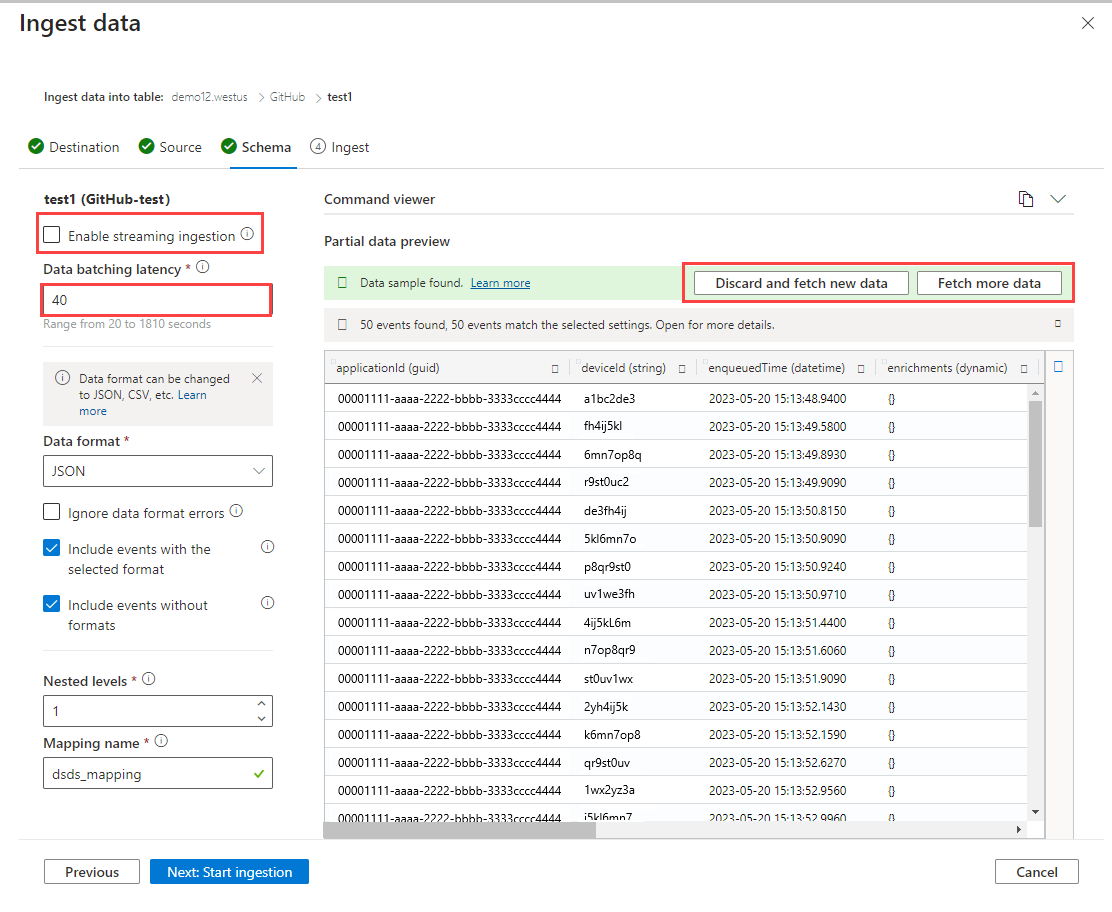Copy the Command viewer contents
This screenshot has height=912, width=1112.
tap(1025, 199)
